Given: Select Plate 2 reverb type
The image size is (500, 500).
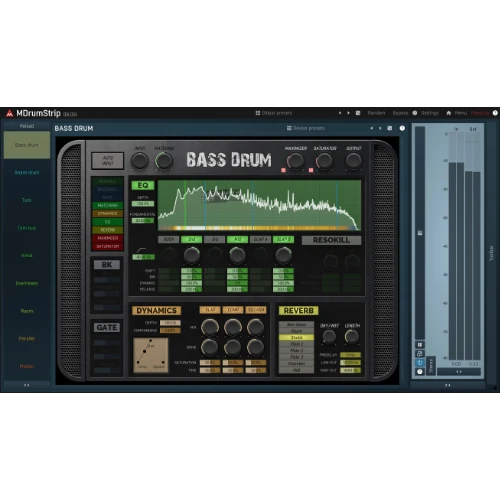Looking at the screenshot, I should point(296,350).
